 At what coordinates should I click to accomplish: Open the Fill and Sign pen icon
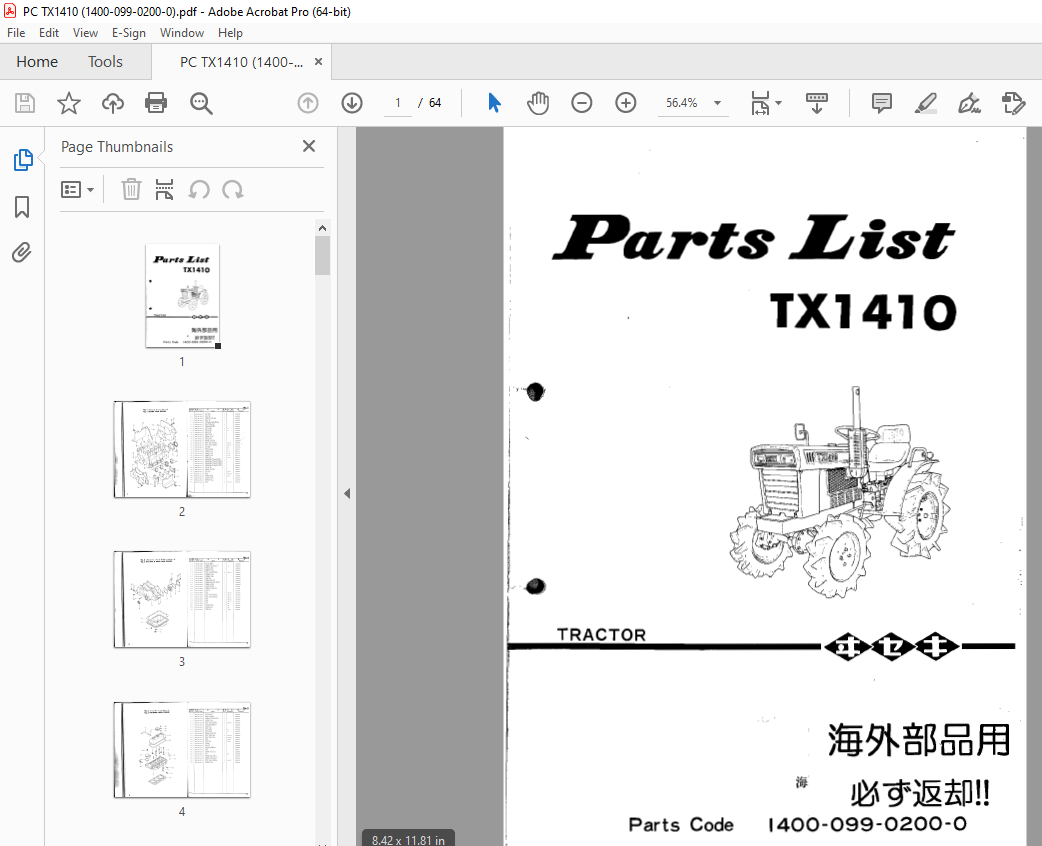(x=970, y=103)
